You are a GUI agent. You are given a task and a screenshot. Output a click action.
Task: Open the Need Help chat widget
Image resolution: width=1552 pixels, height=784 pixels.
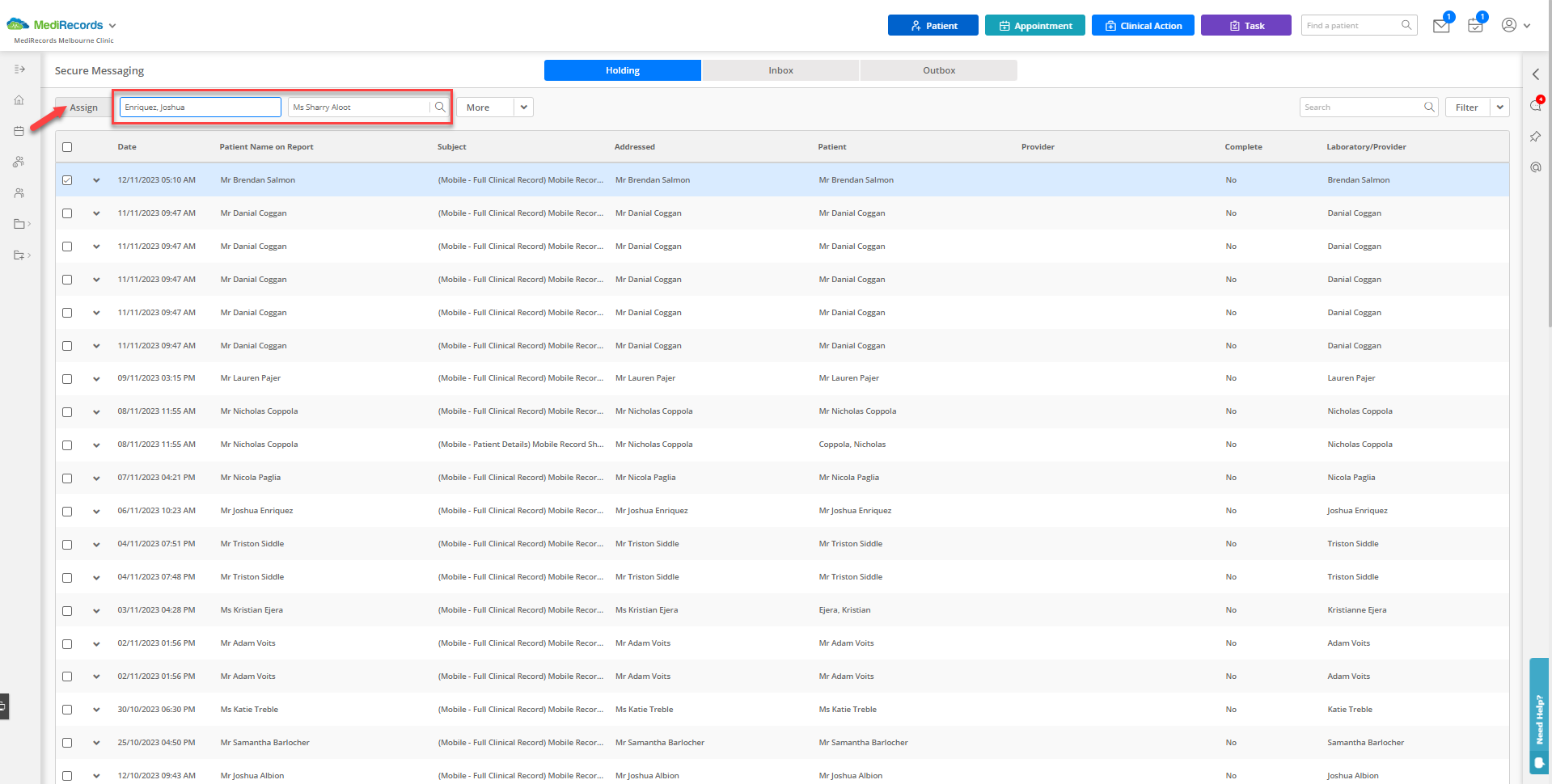click(1539, 716)
